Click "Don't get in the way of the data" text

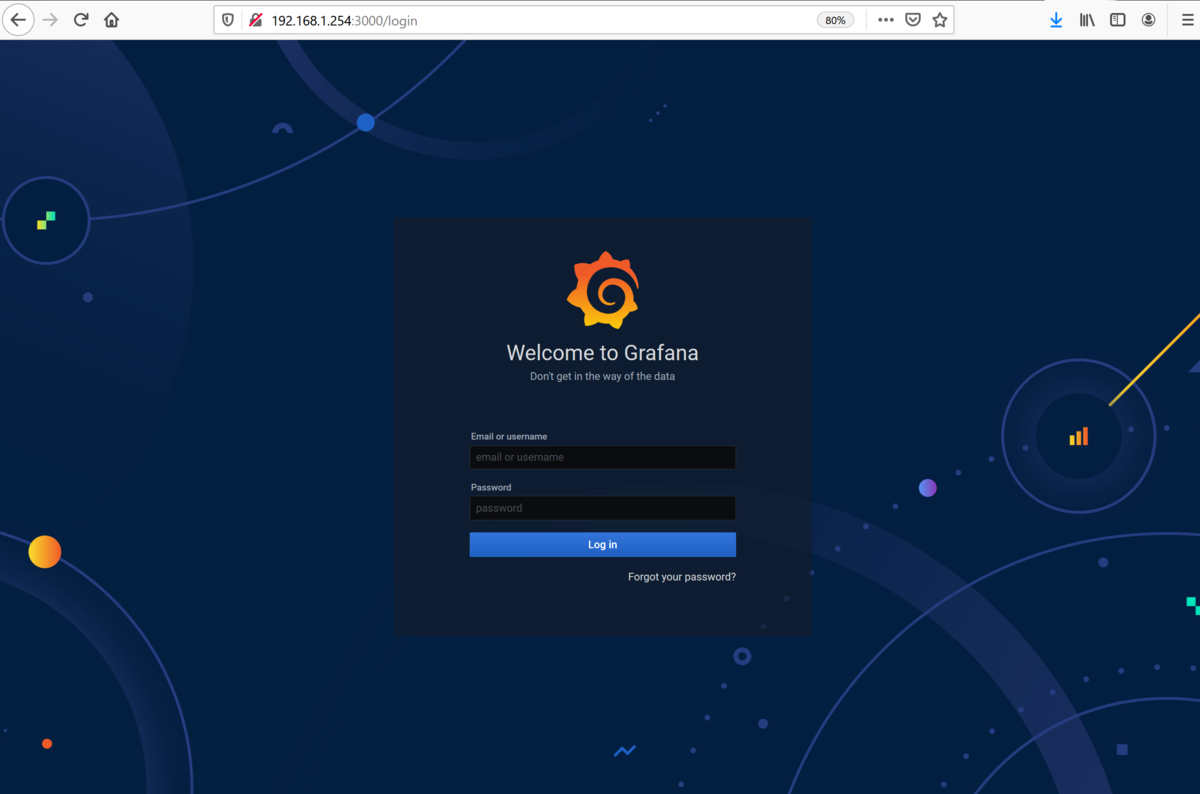(602, 377)
